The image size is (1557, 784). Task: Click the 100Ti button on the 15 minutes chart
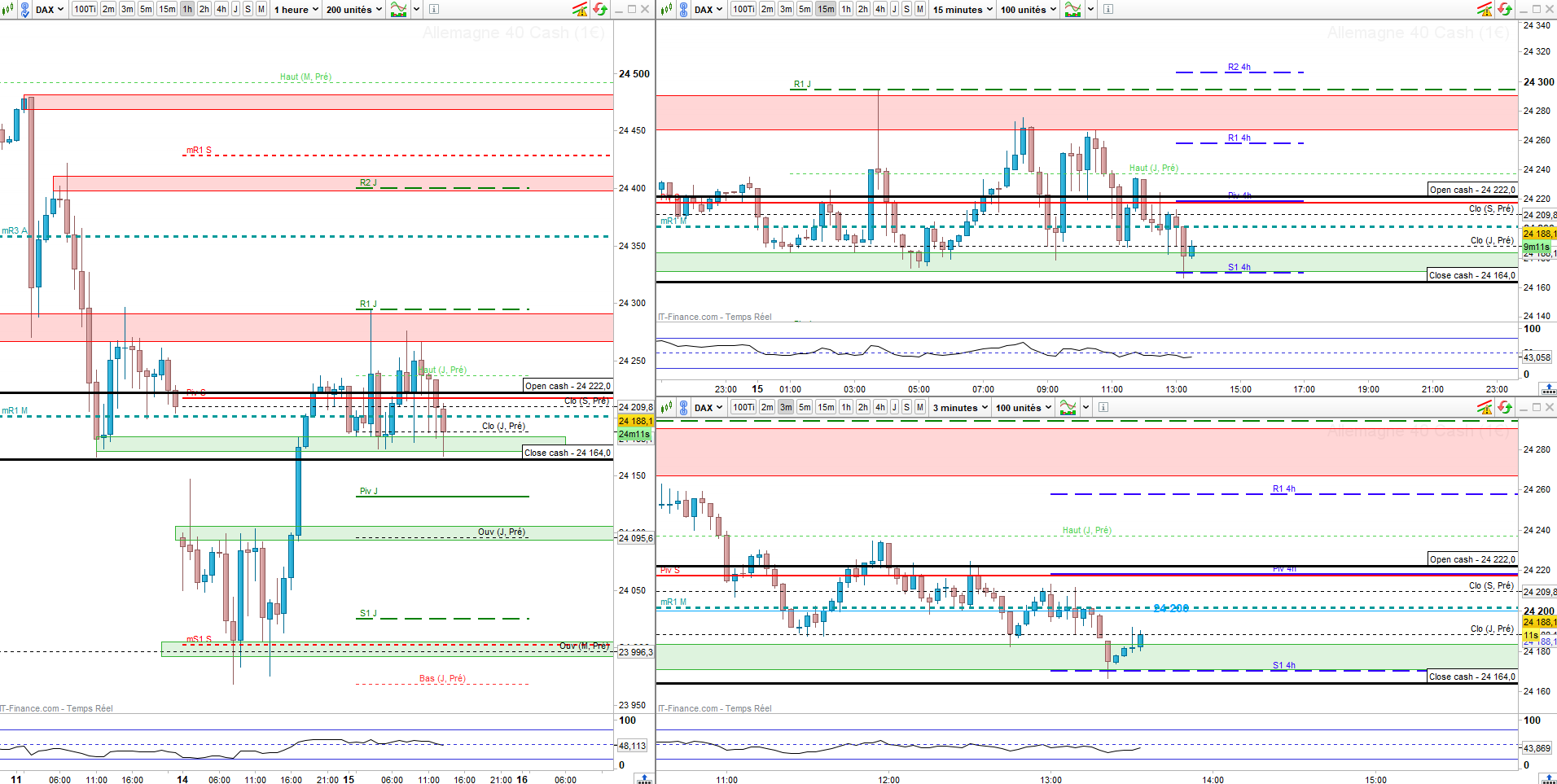click(743, 10)
